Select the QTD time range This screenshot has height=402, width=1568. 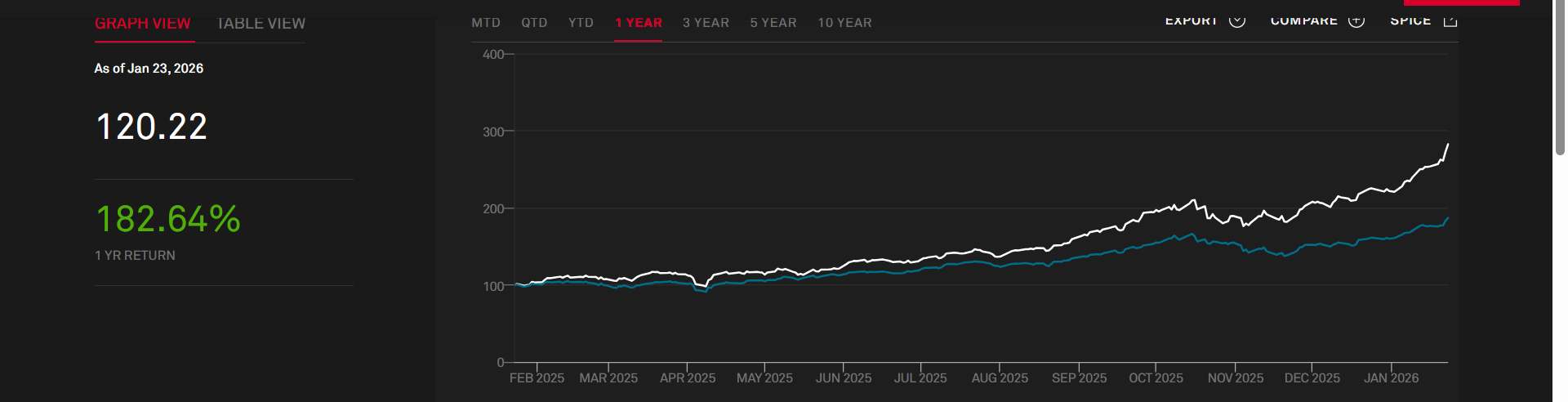click(534, 23)
